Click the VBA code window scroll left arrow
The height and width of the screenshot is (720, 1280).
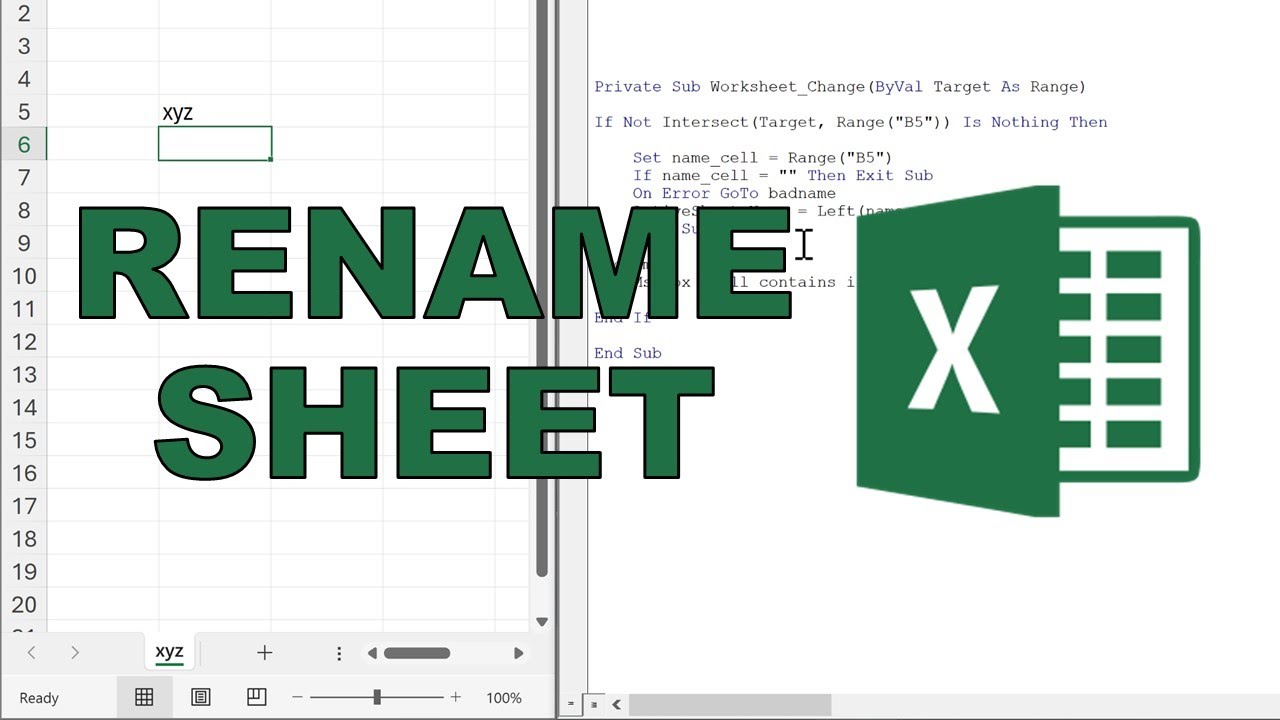(x=616, y=704)
